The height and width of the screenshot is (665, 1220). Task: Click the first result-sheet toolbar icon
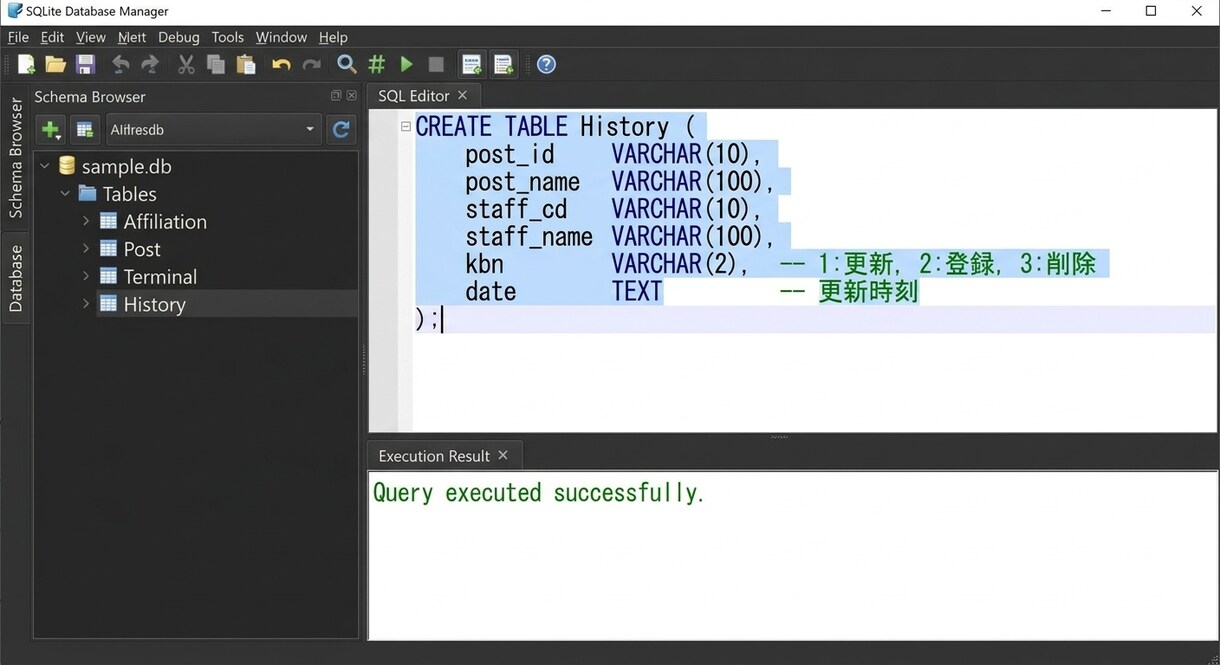coord(472,65)
